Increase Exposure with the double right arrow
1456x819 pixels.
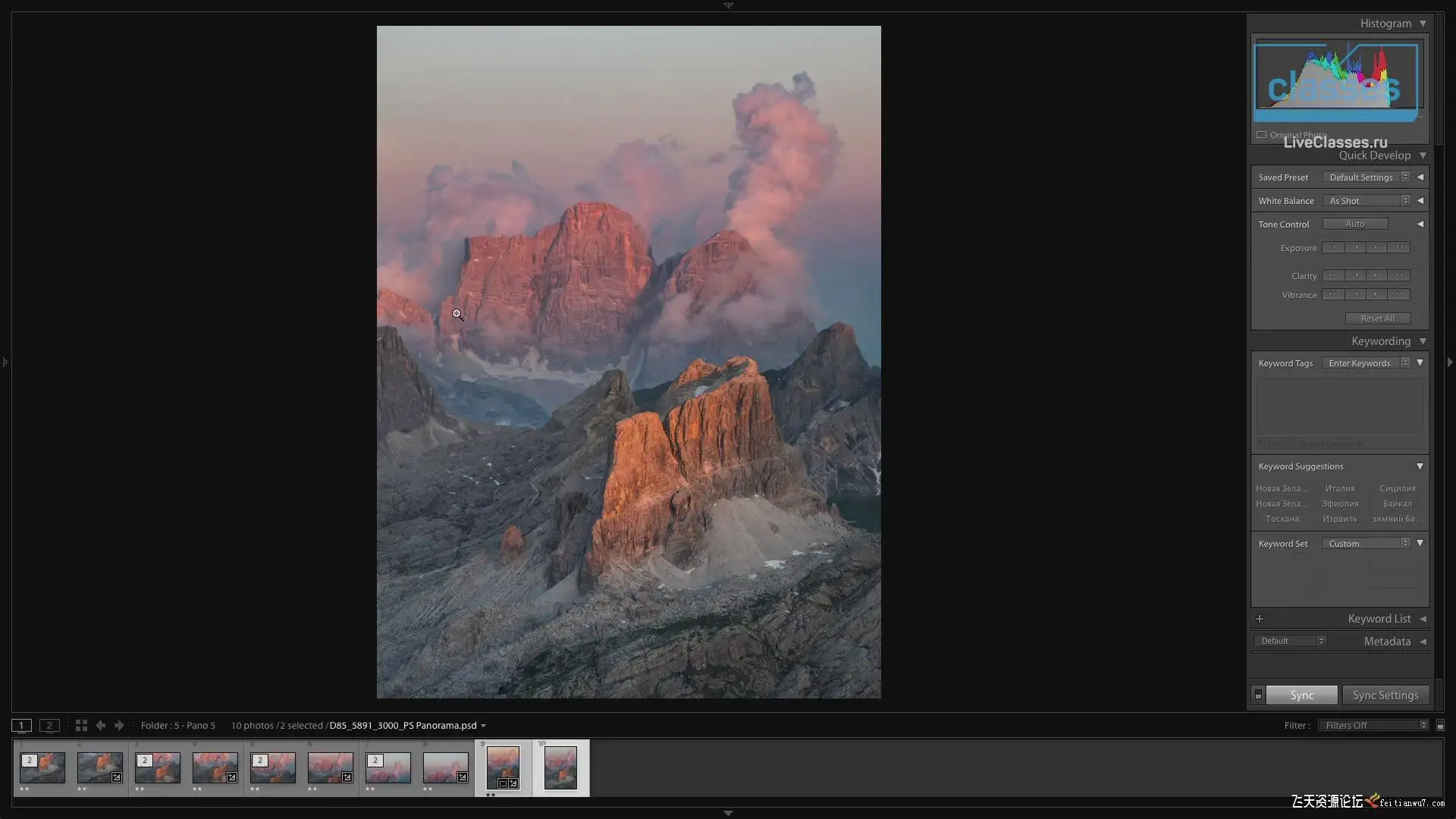(x=1400, y=248)
